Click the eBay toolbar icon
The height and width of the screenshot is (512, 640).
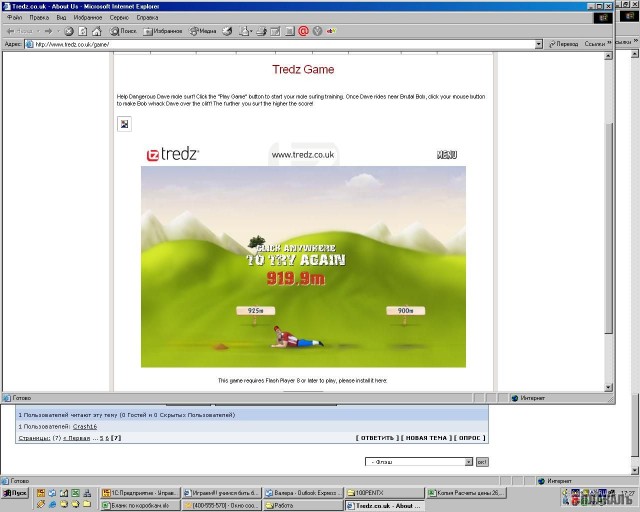tap(331, 31)
